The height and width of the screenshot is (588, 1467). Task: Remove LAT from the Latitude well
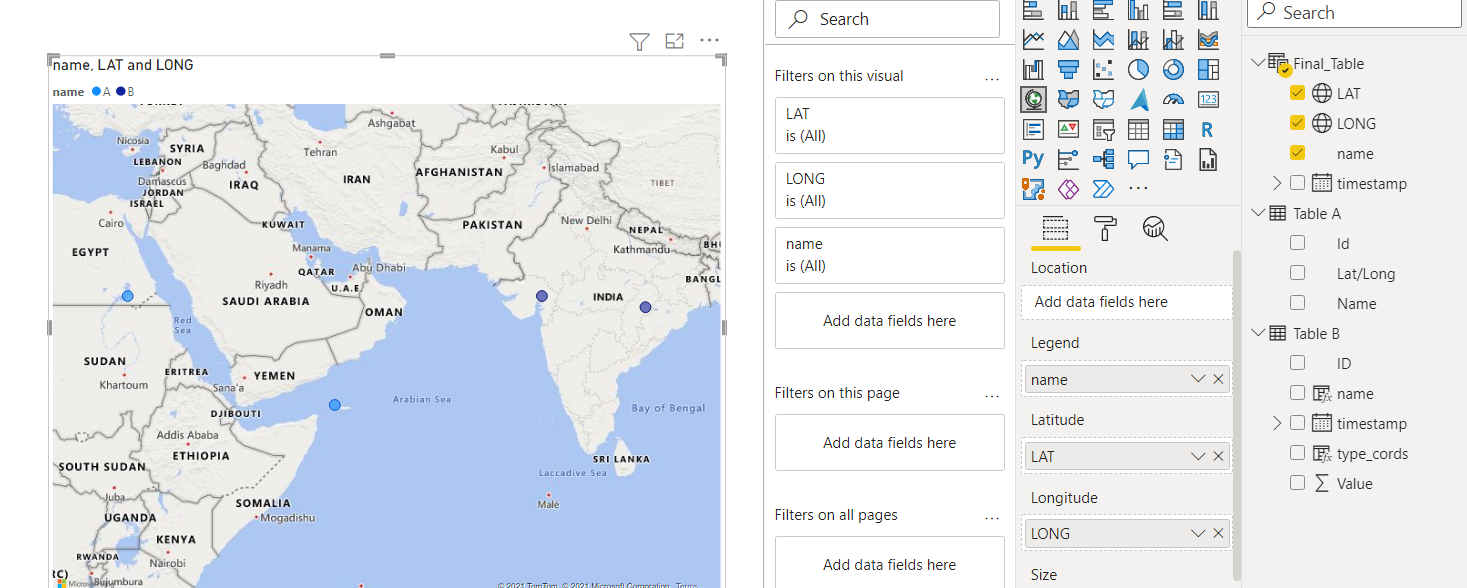(x=1218, y=456)
